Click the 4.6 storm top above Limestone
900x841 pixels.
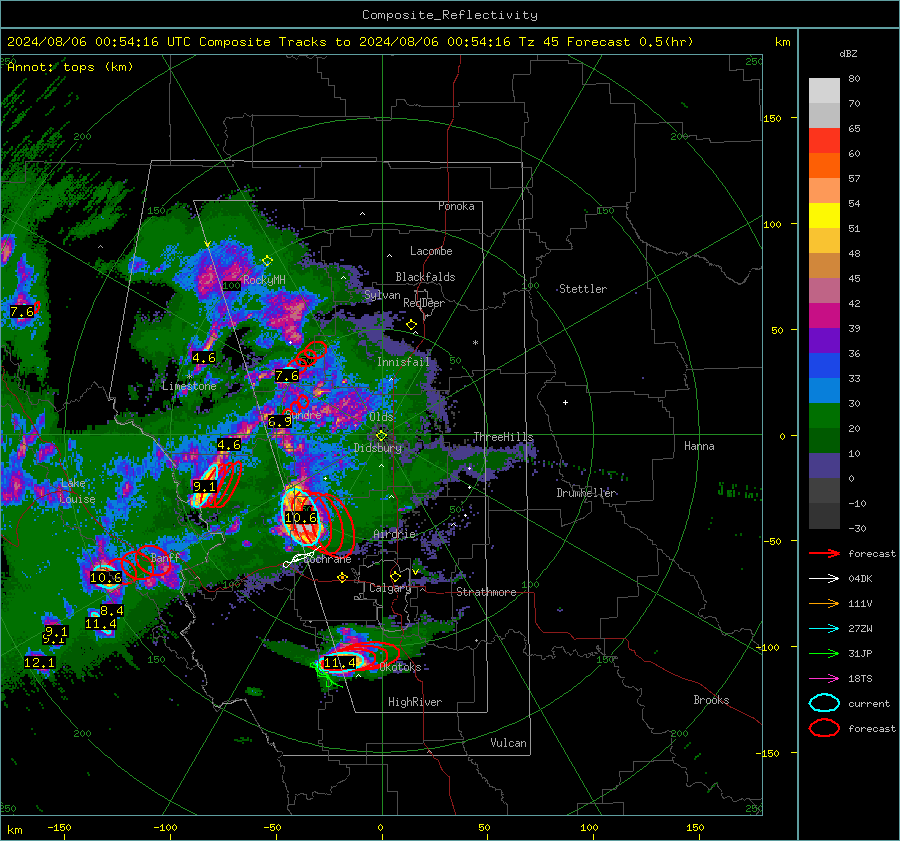(x=204, y=358)
